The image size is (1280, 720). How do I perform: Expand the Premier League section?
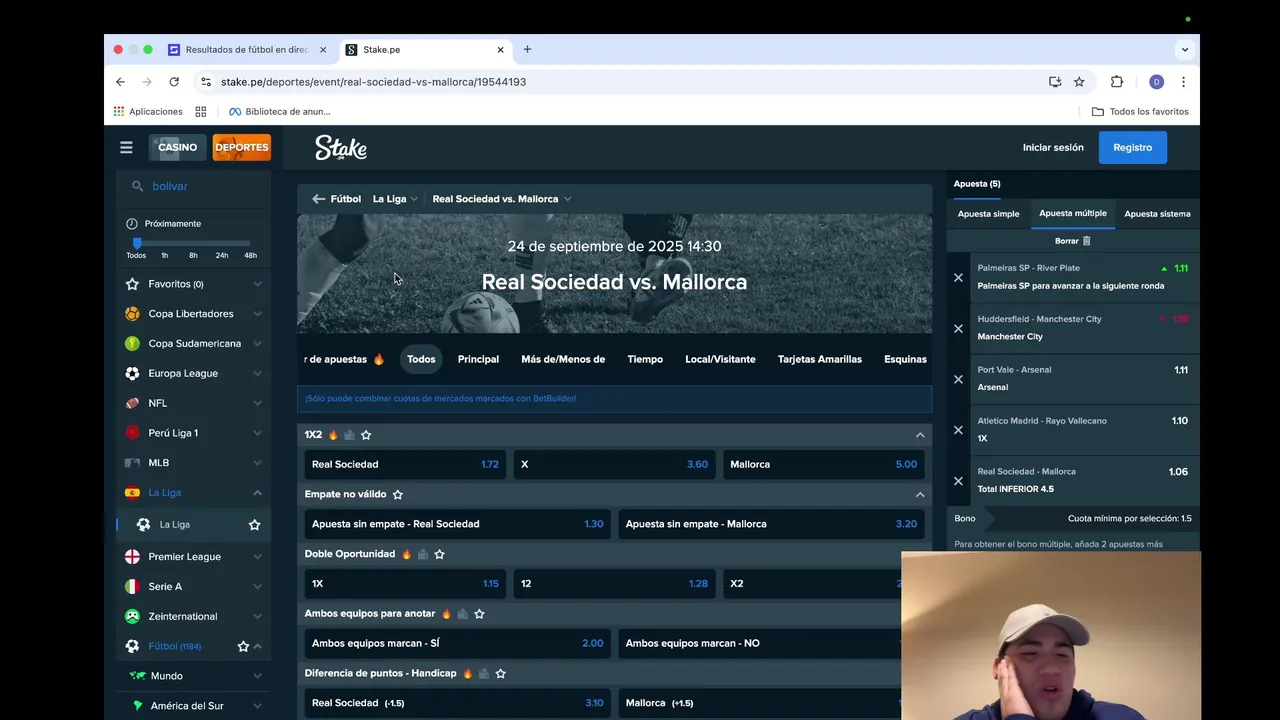(x=257, y=557)
